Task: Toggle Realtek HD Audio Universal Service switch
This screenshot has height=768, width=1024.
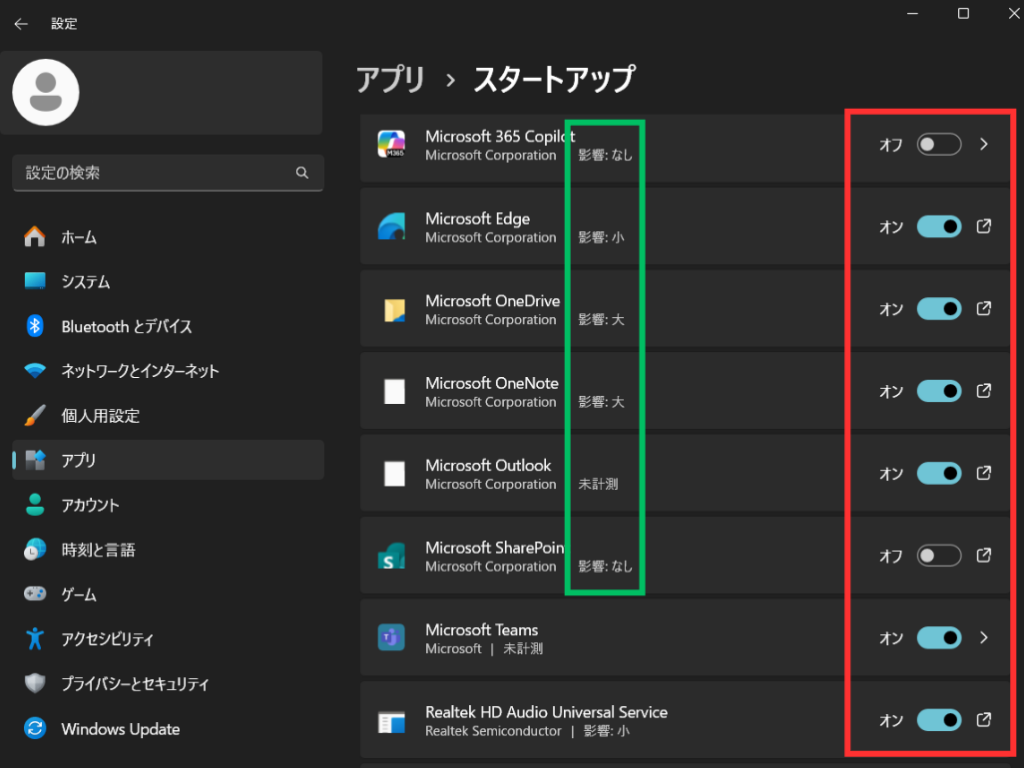Action: click(x=939, y=720)
